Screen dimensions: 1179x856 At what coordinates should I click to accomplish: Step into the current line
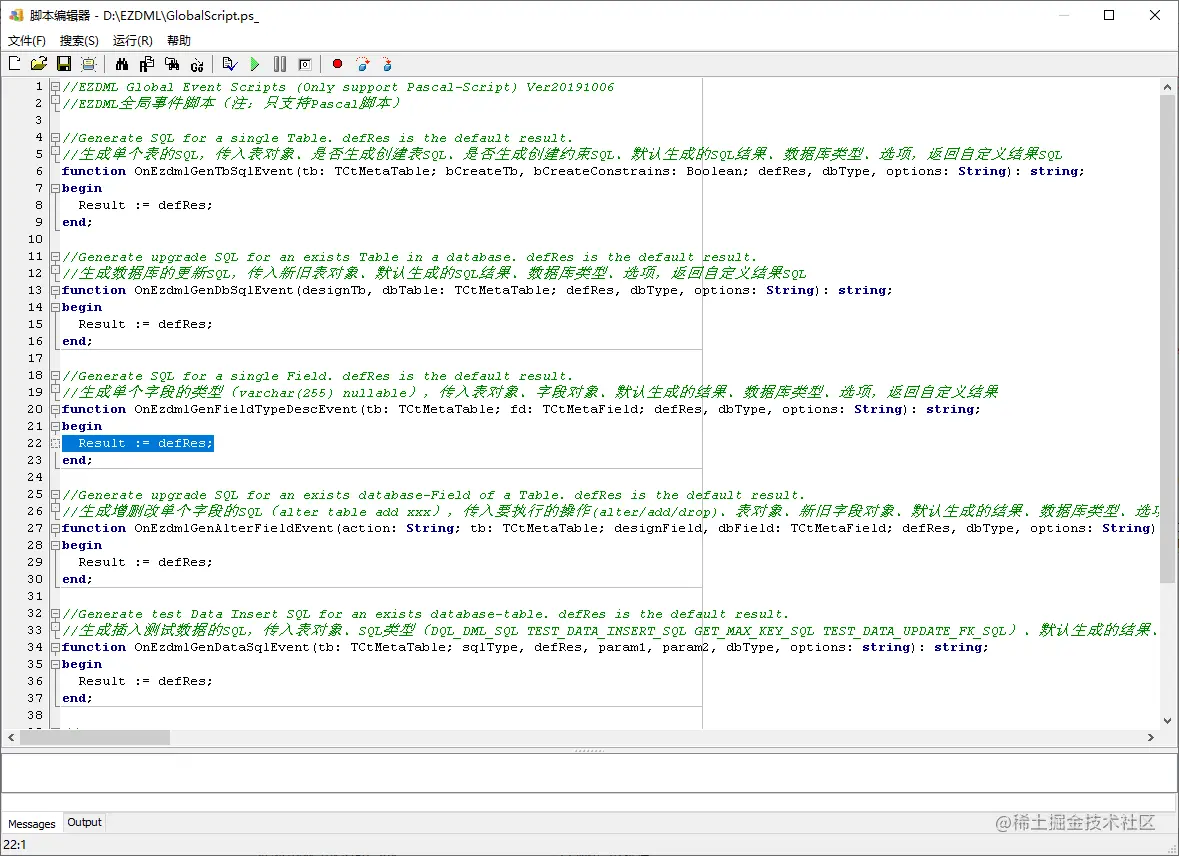coord(387,64)
